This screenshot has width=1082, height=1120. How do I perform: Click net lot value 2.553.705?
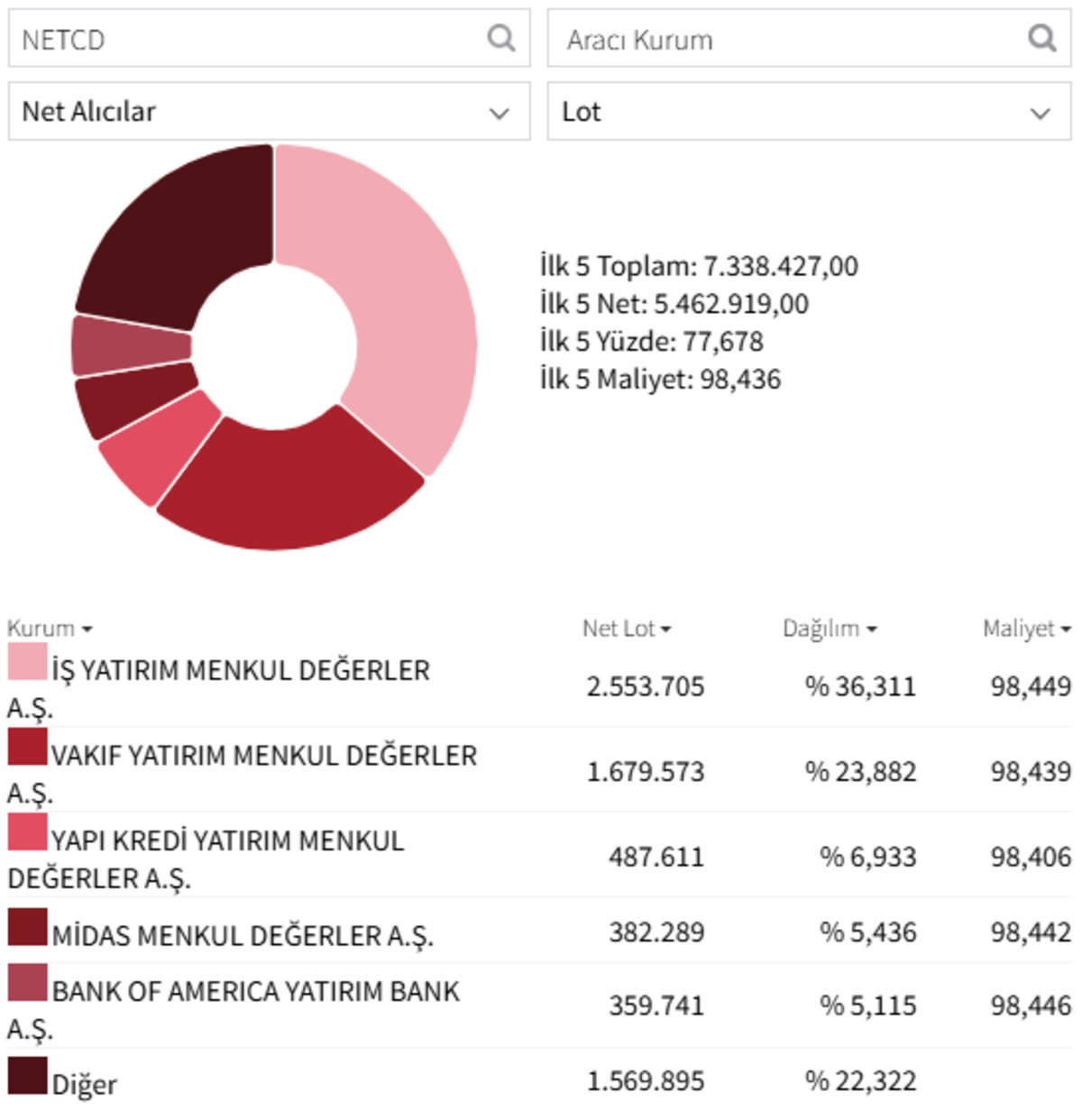(645, 686)
